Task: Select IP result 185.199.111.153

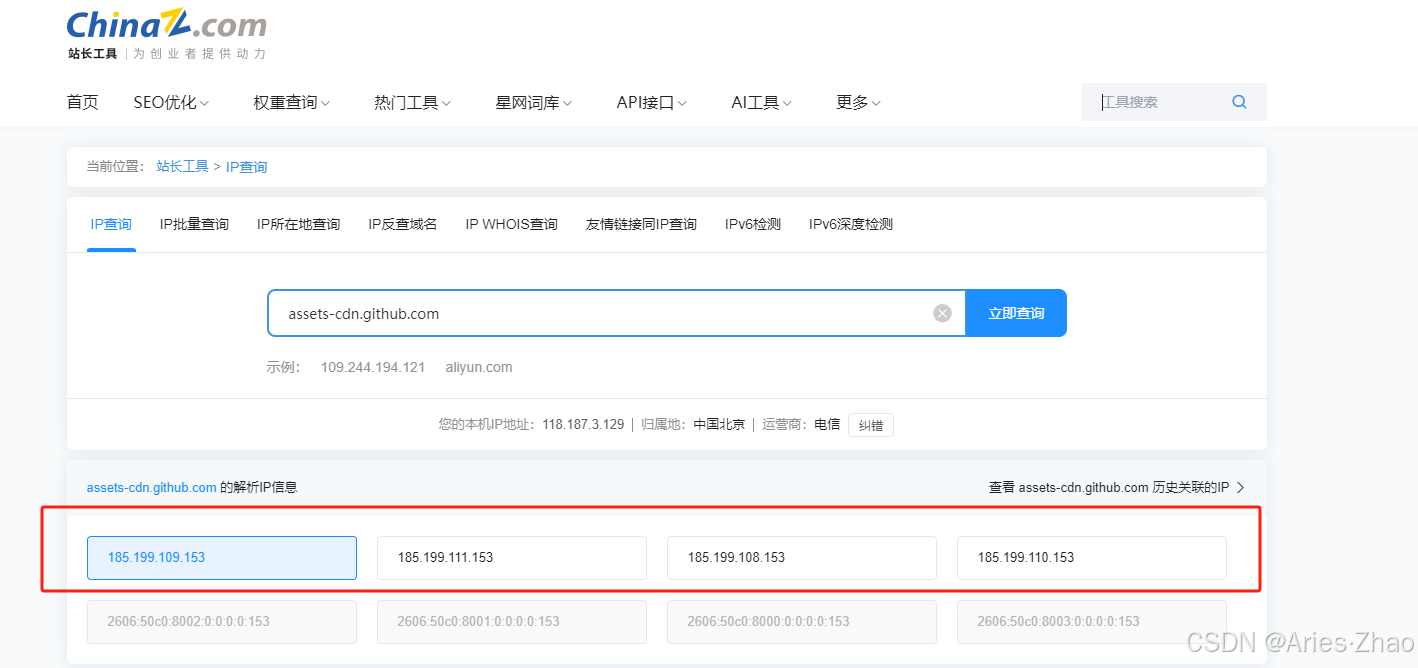Action: 512,558
